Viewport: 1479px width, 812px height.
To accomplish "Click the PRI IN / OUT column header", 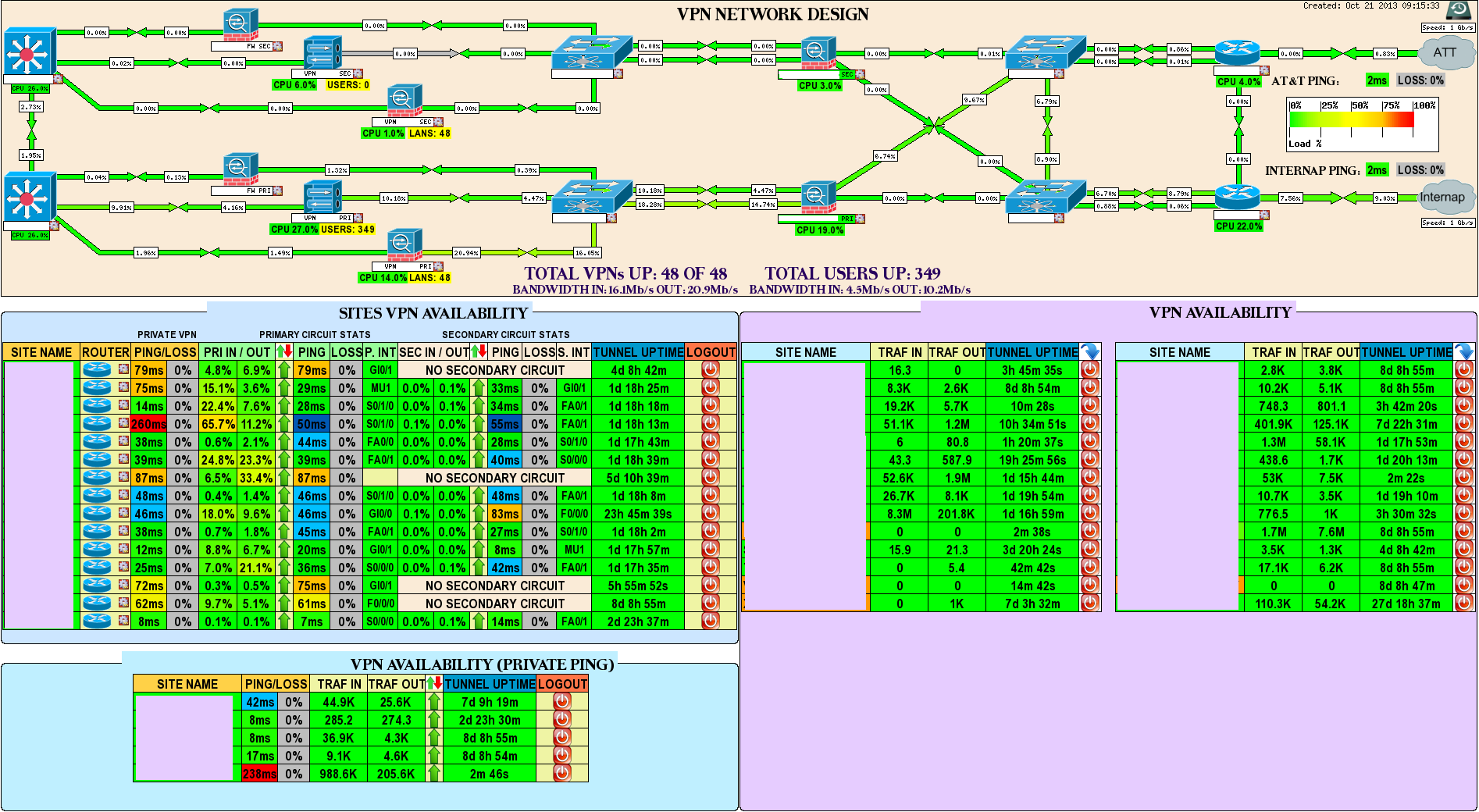I will tap(237, 352).
